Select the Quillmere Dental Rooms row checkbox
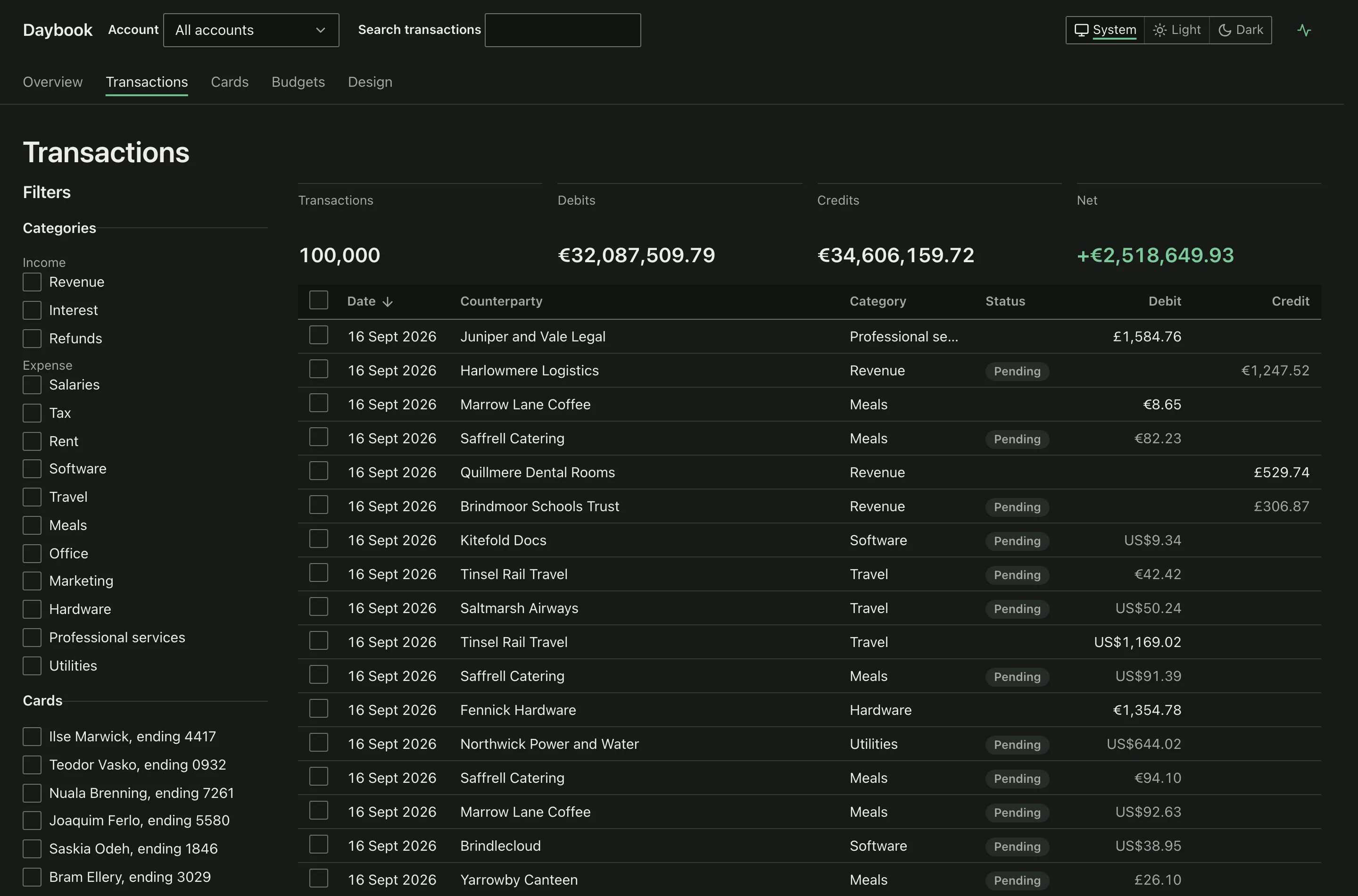The width and height of the screenshot is (1358, 896). click(x=319, y=471)
